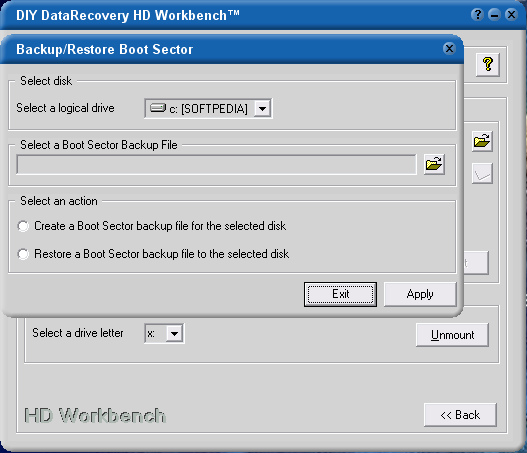Minimize the HD Workbench main window
Image resolution: width=527 pixels, height=453 pixels.
pos(494,15)
